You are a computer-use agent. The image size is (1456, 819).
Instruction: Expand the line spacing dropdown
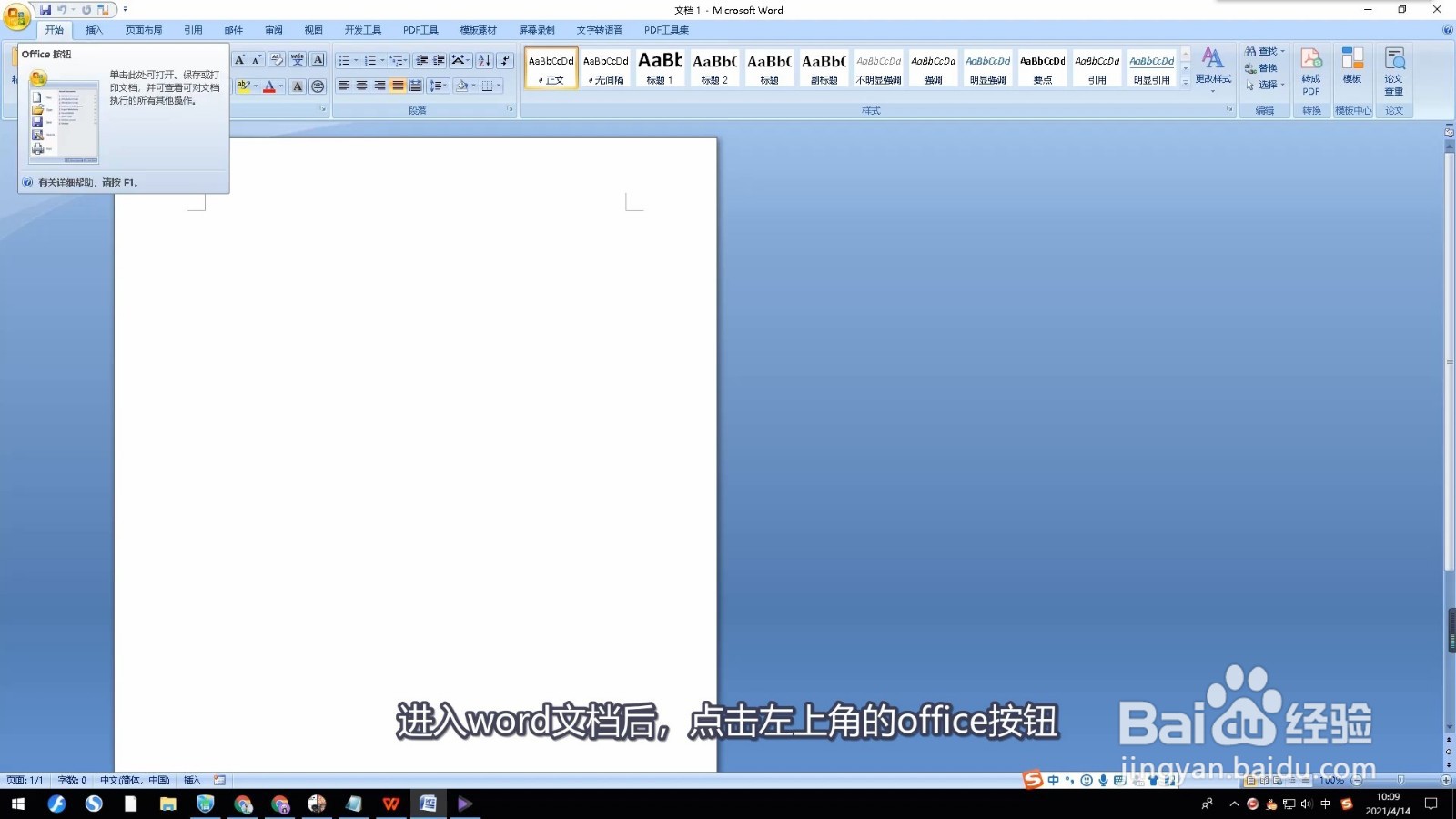(x=444, y=85)
